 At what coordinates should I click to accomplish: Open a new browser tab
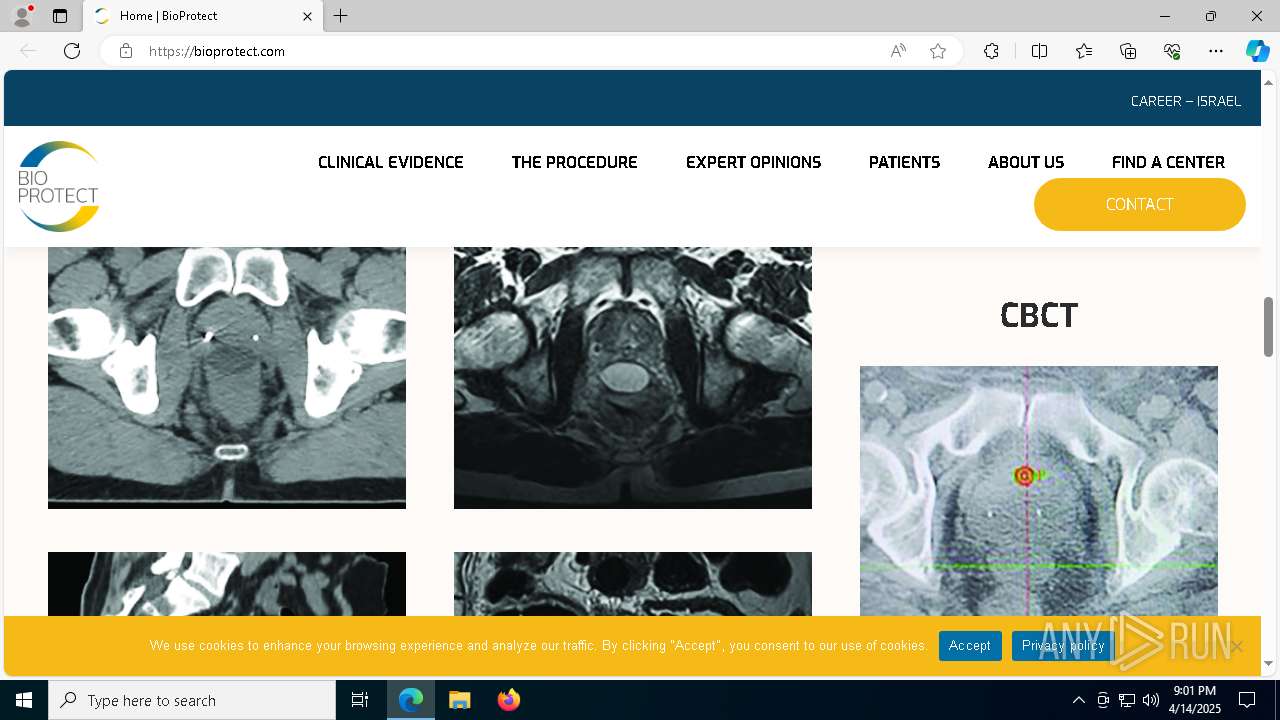point(341,16)
